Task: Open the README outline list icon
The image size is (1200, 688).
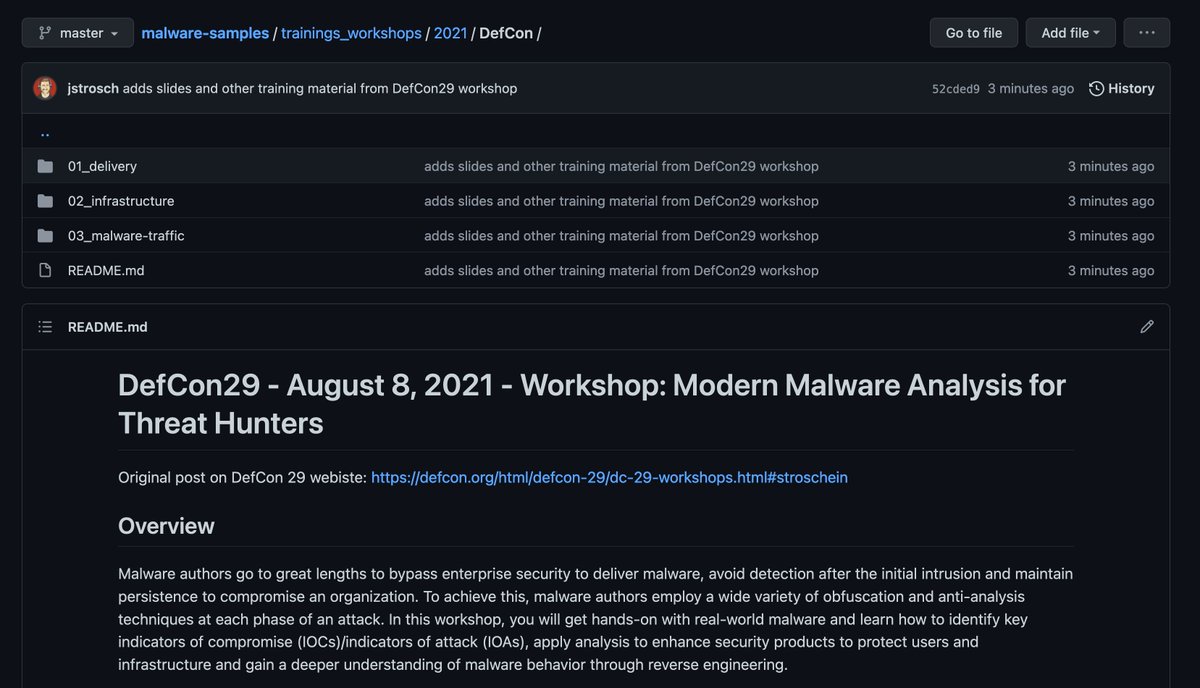Action: pos(45,327)
